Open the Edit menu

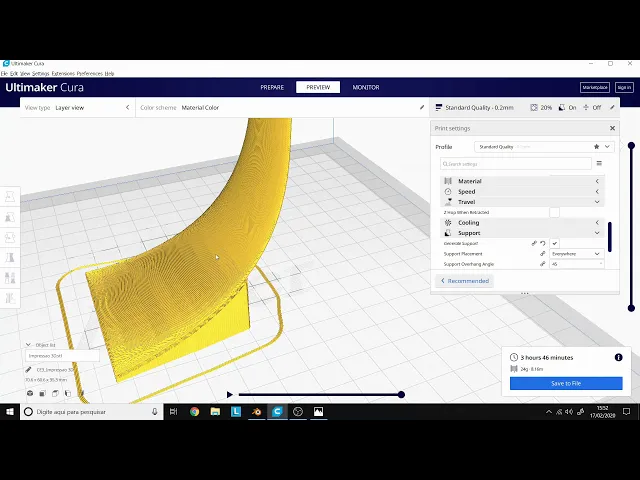(14, 73)
